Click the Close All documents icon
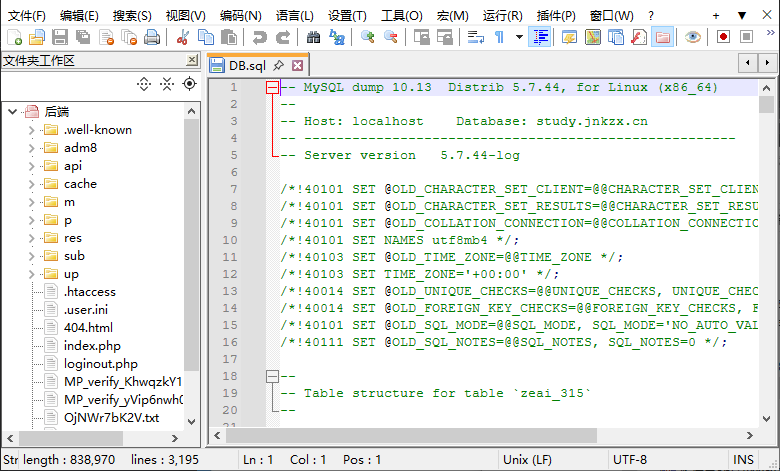 click(x=129, y=37)
